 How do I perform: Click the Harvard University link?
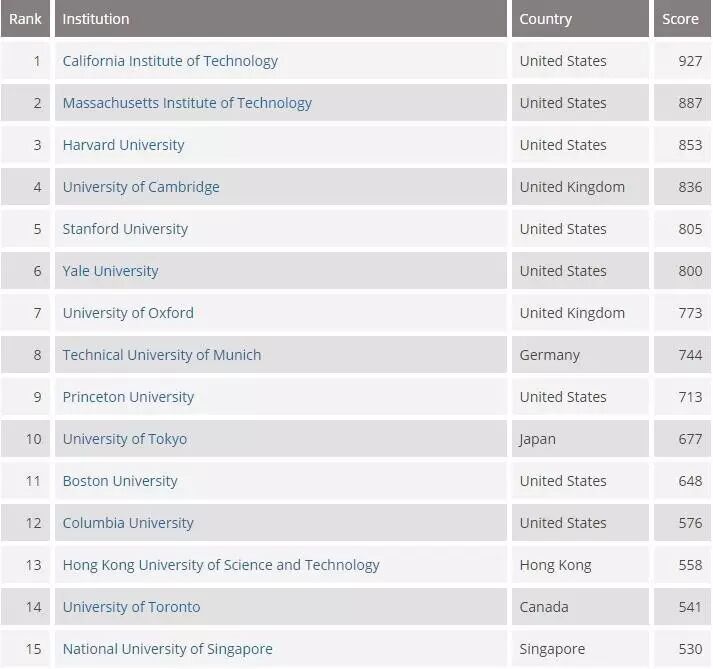(124, 145)
